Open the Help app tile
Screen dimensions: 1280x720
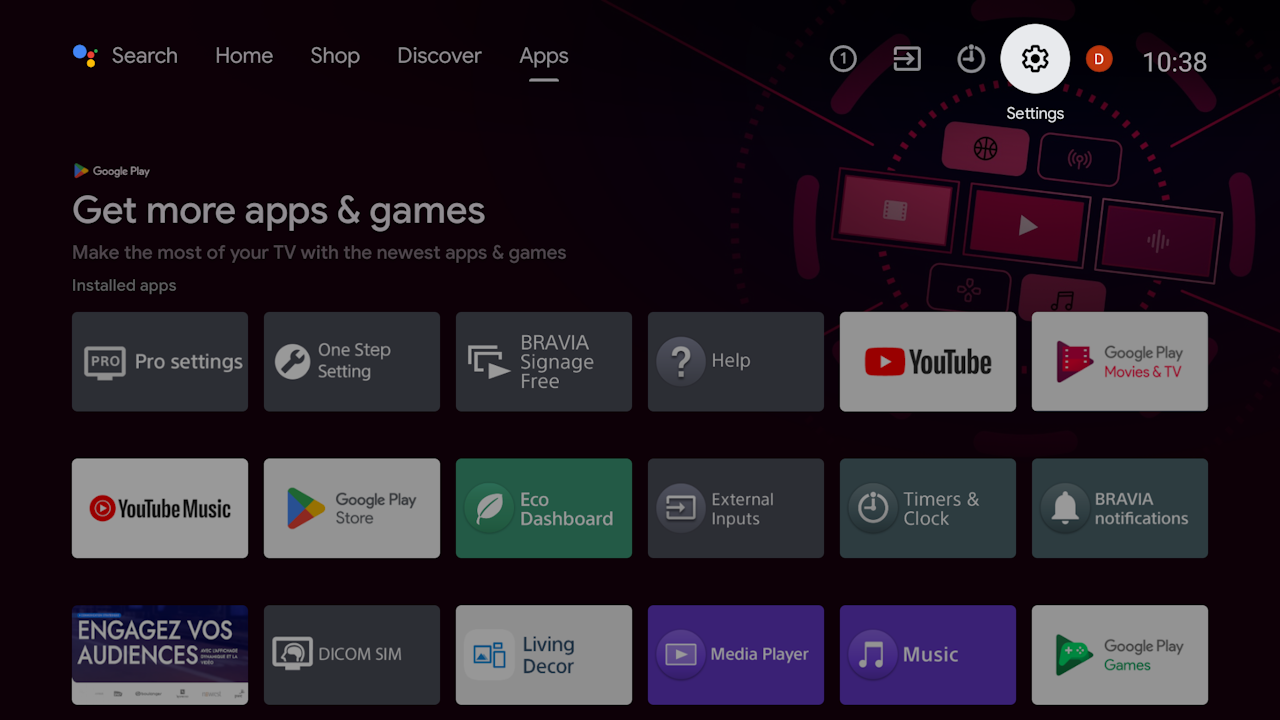[x=736, y=362]
